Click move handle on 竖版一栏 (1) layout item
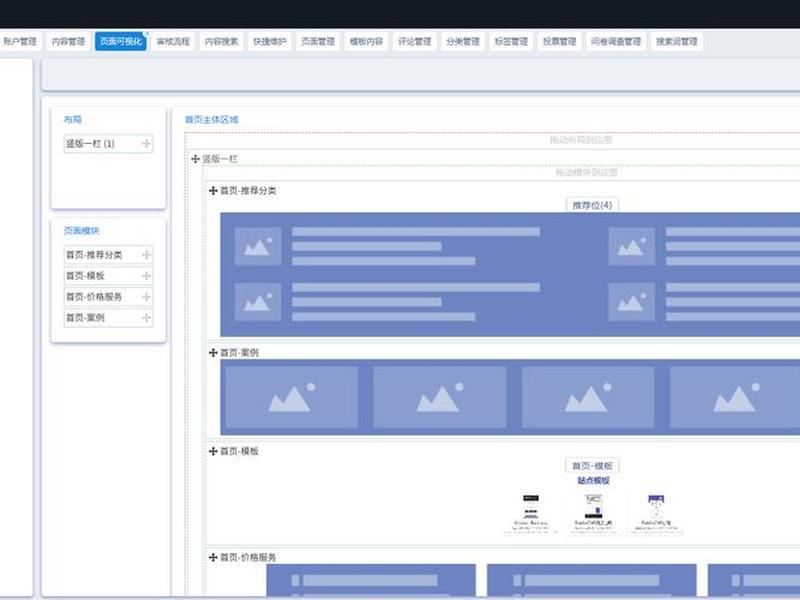The height and width of the screenshot is (600, 800). coord(146,144)
